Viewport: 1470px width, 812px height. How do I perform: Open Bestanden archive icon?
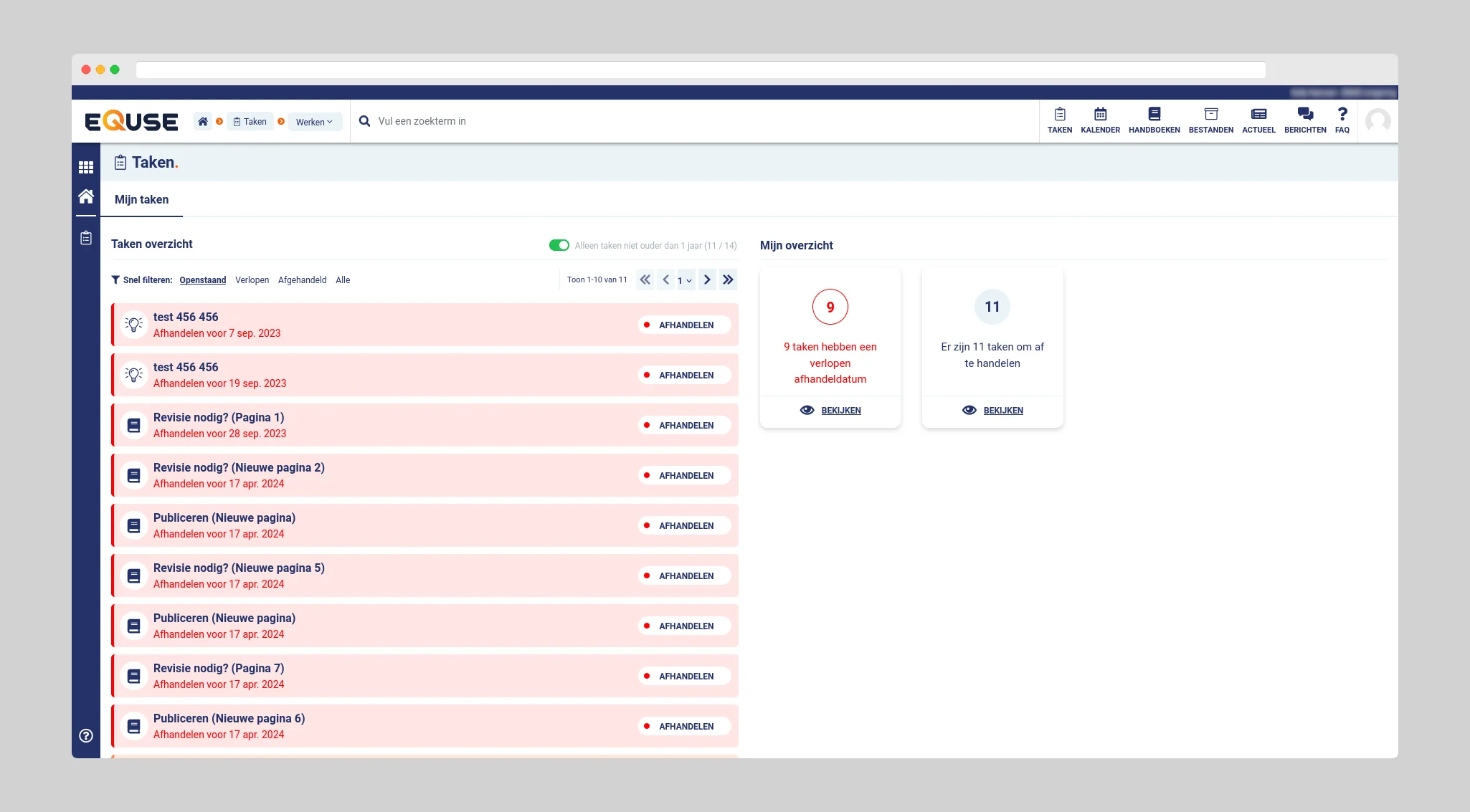[x=1210, y=115]
